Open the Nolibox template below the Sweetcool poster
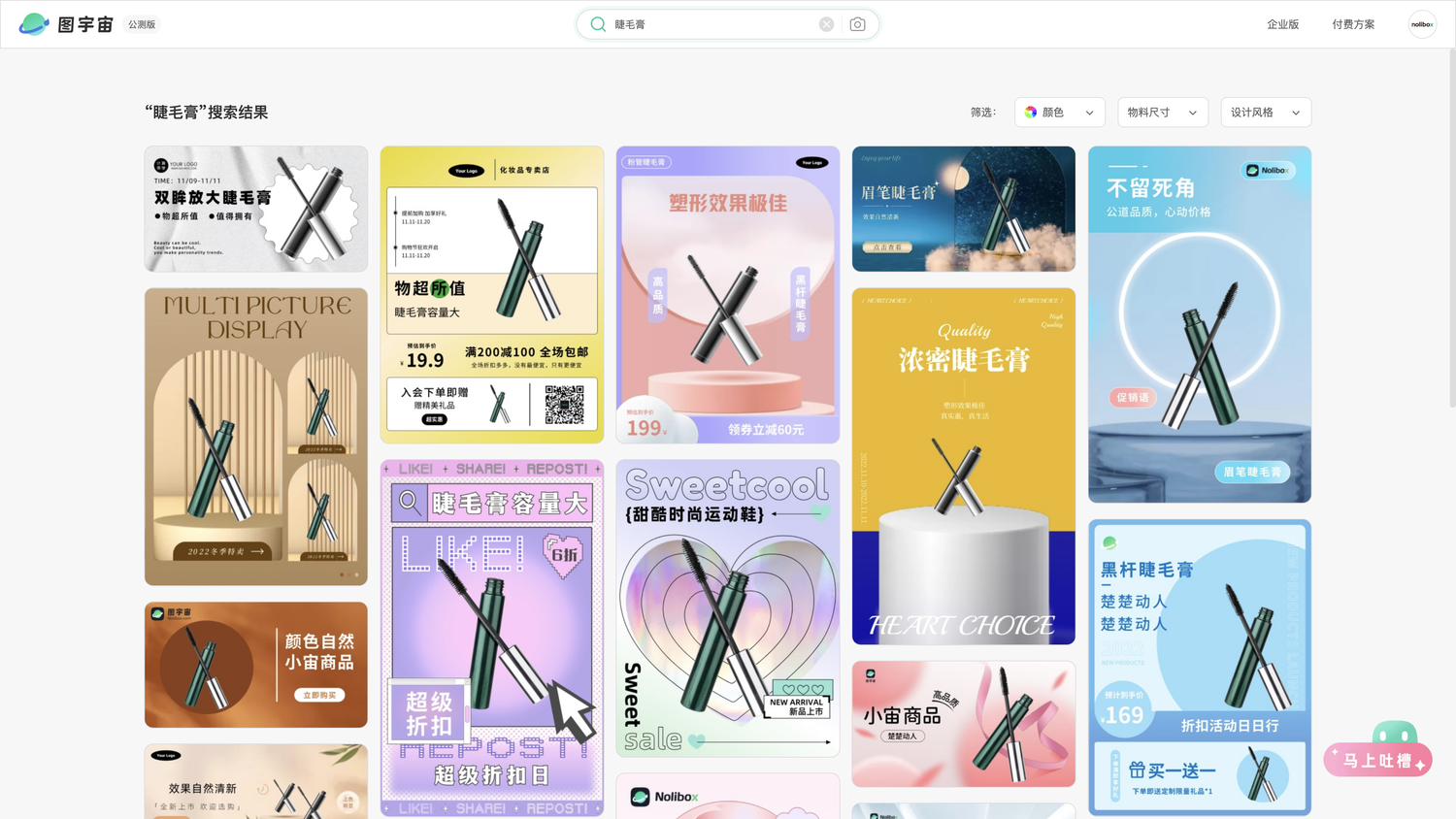Screen dimensions: 1456x819 pyautogui.click(x=728, y=796)
